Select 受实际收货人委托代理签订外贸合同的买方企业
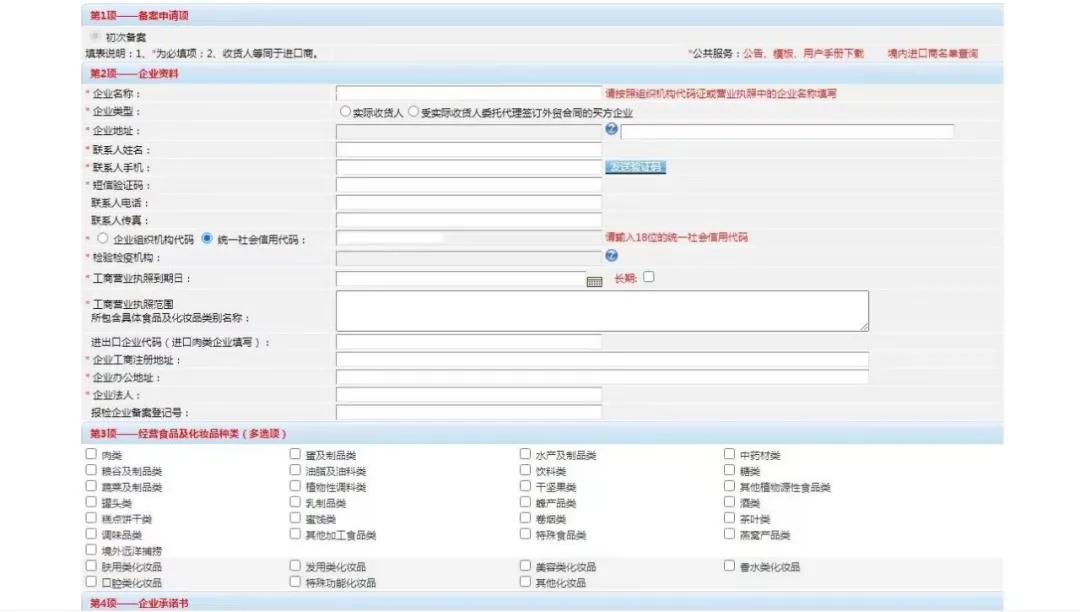 (413, 112)
